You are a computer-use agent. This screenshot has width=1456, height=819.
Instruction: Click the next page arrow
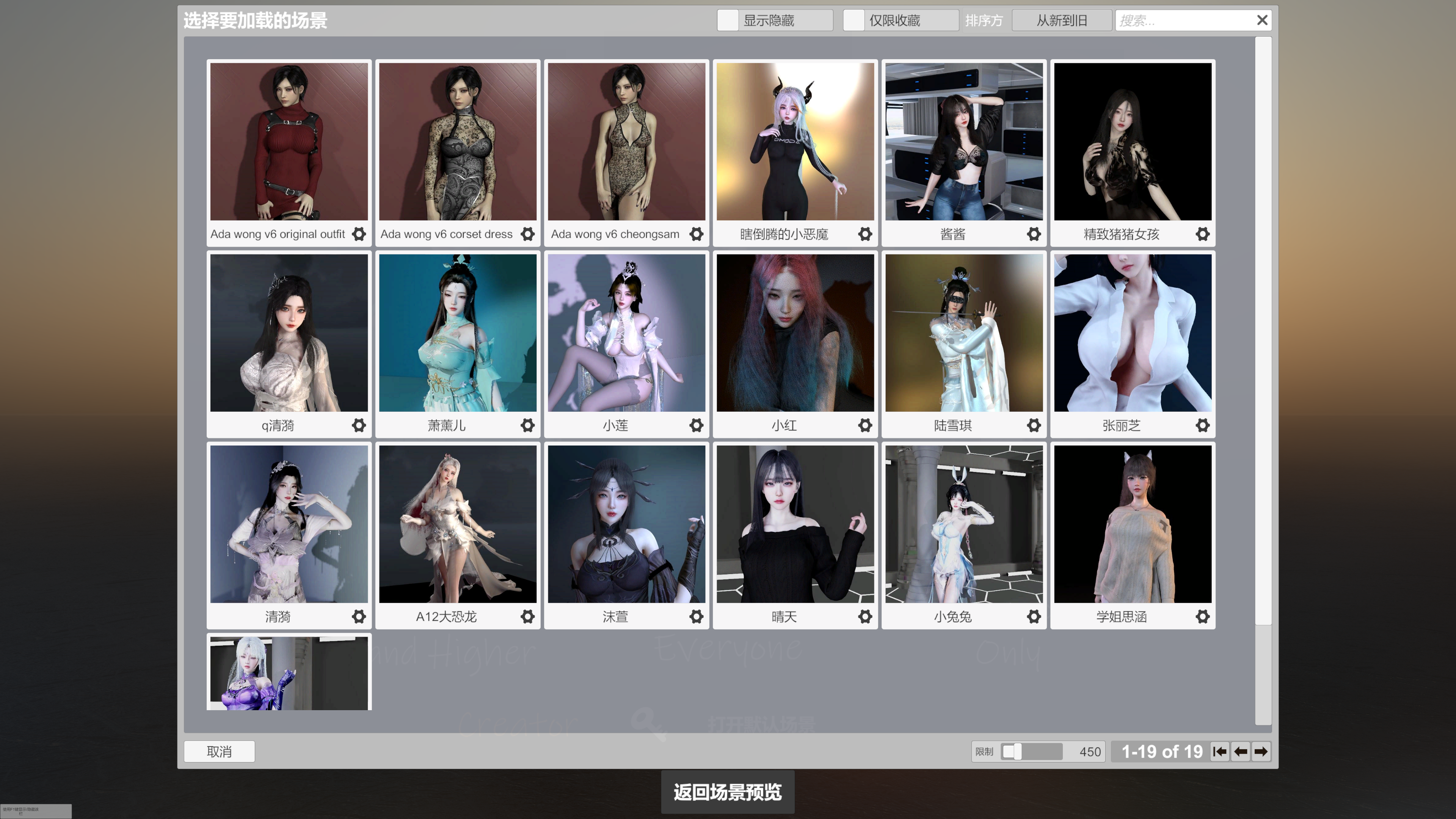pos(1261,752)
